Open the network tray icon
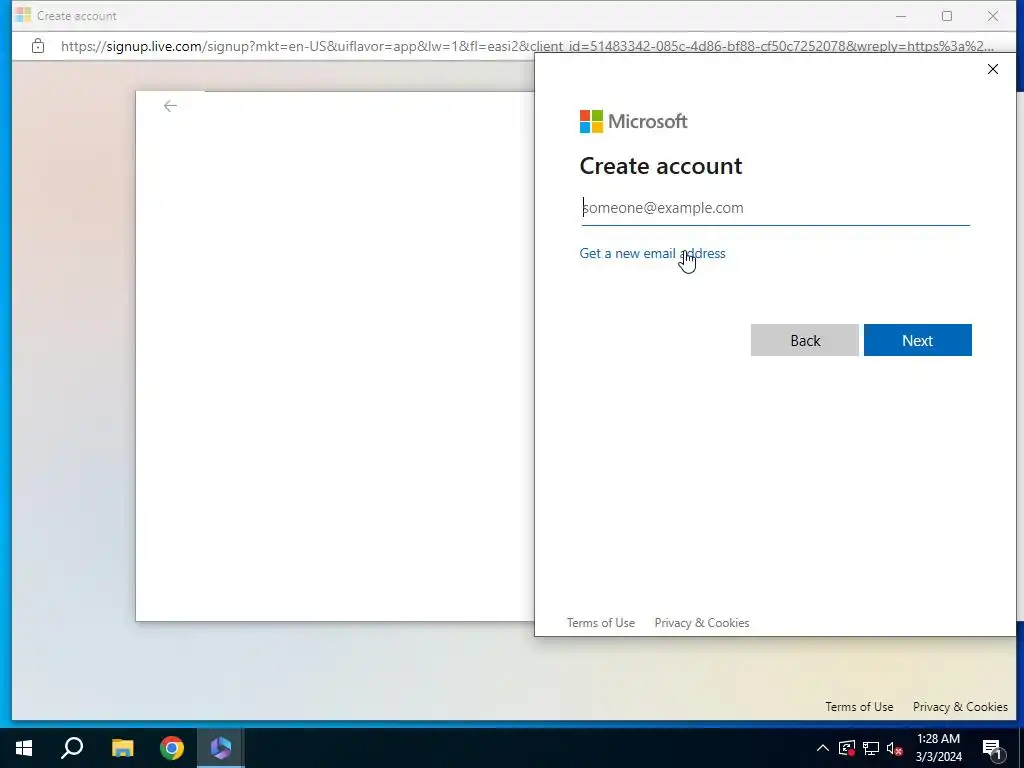Viewport: 1024px width, 768px height. [x=871, y=748]
